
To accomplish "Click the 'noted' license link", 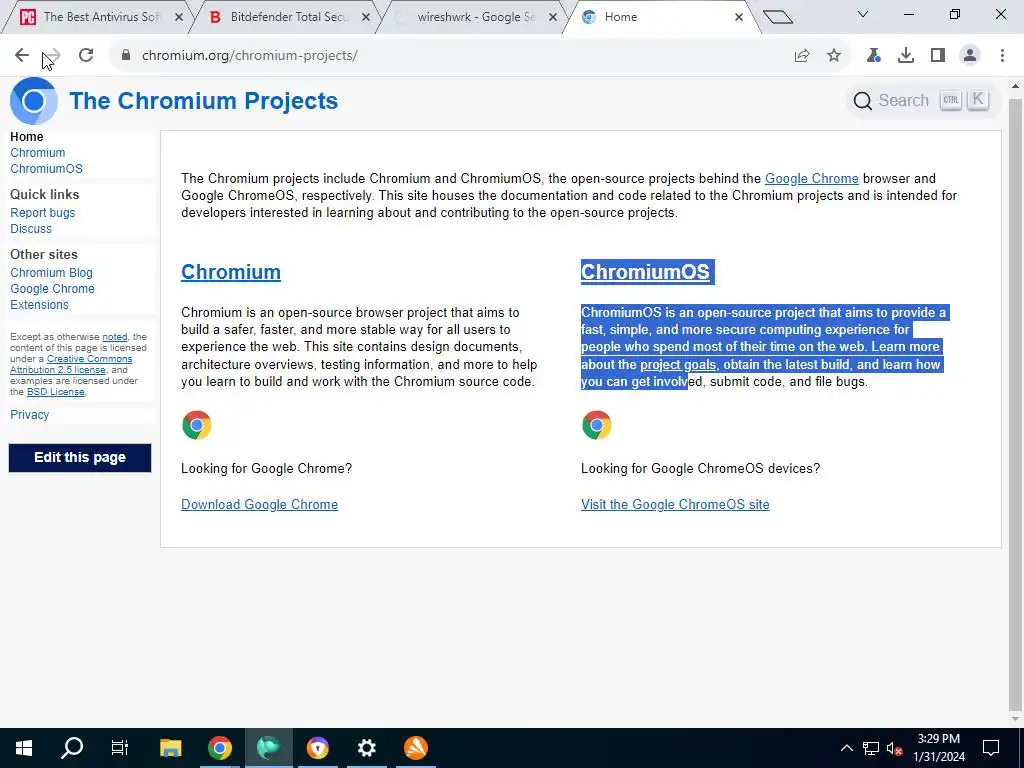I will click(x=115, y=337).
